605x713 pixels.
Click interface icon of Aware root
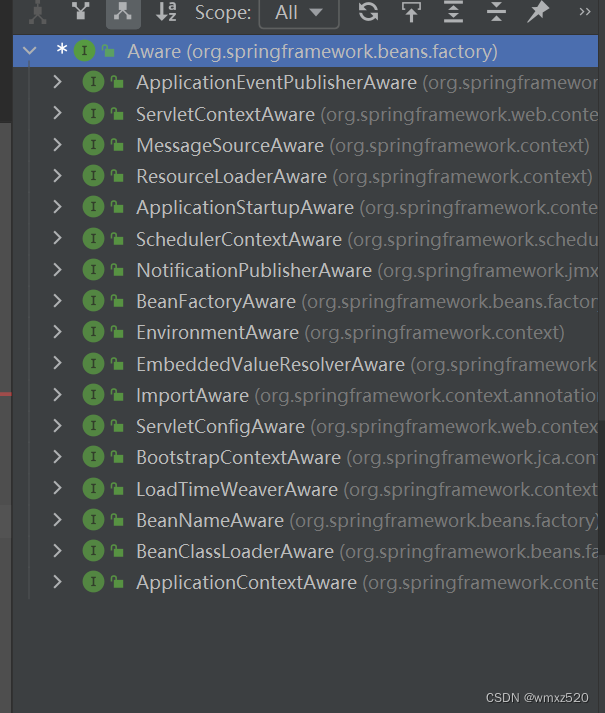pyautogui.click(x=85, y=51)
